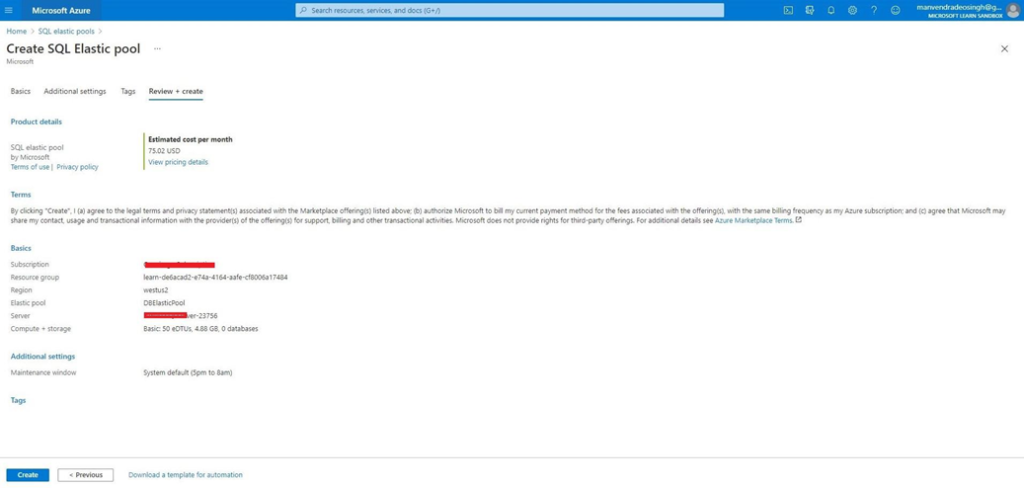This screenshot has width=1024, height=488.
Task: Click the Additional settings section heading
Action: [42, 357]
